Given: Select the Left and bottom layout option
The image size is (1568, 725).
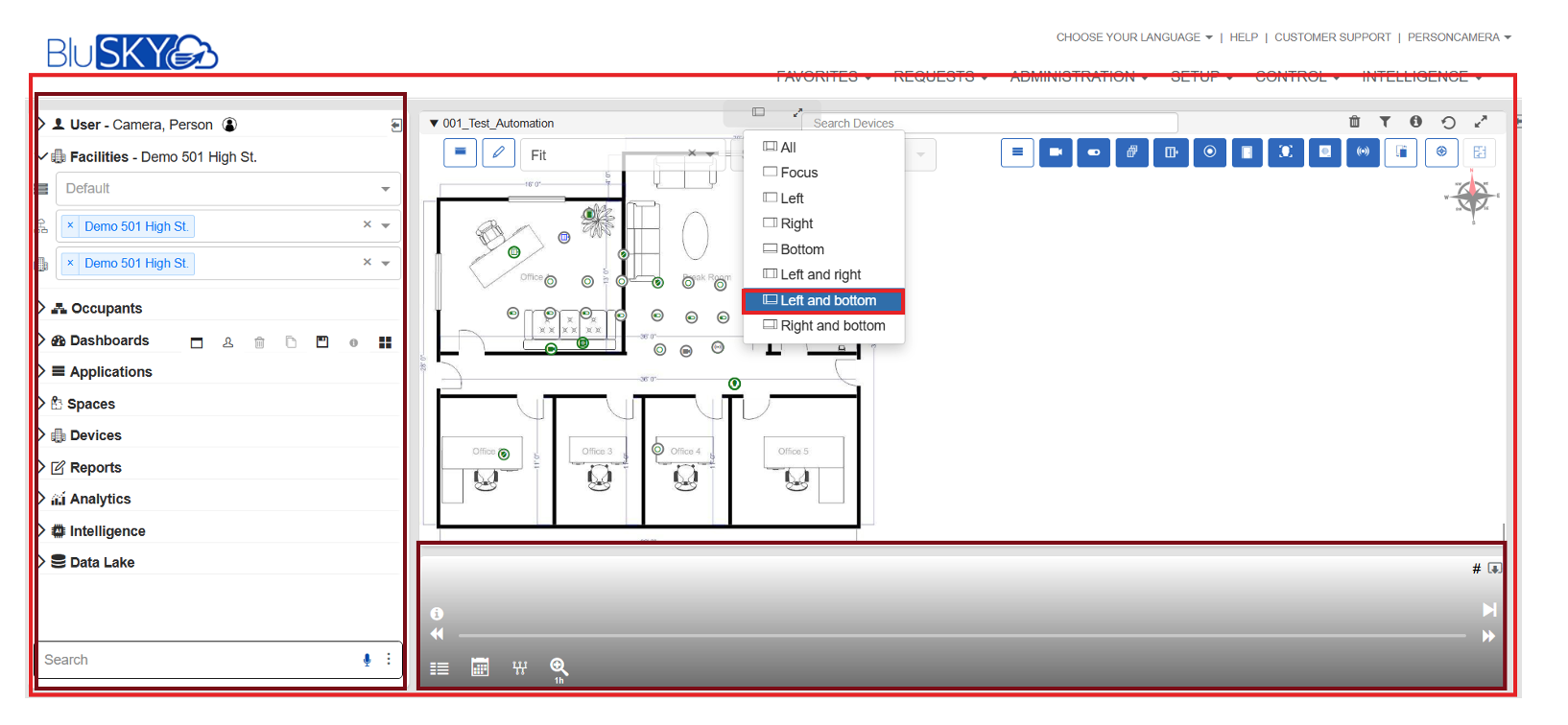Looking at the screenshot, I should tap(823, 300).
